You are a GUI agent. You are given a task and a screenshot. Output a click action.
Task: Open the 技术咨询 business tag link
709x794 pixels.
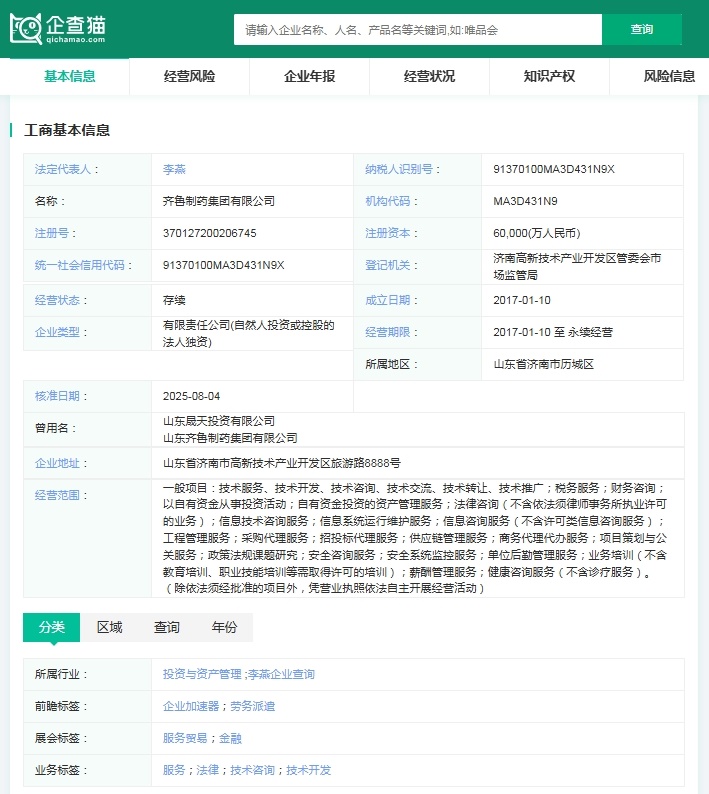252,770
